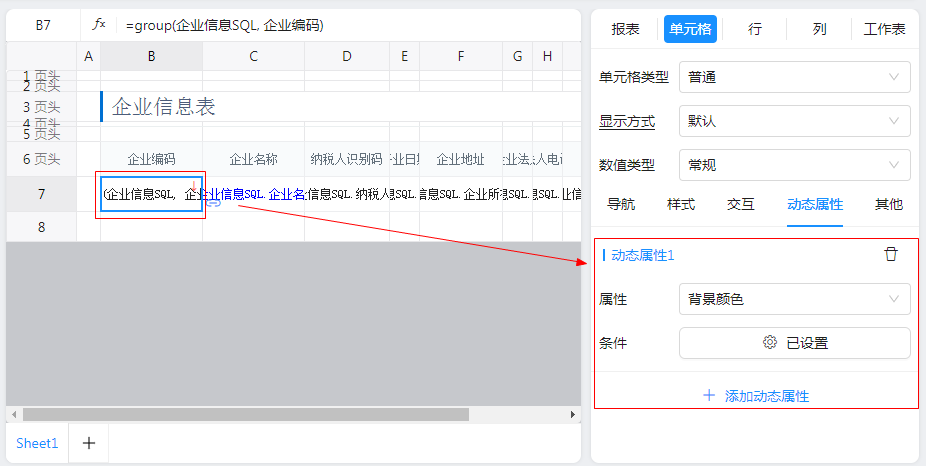Open the 样式 sub-tab
Viewport: 926px width, 466px height.
[681, 204]
